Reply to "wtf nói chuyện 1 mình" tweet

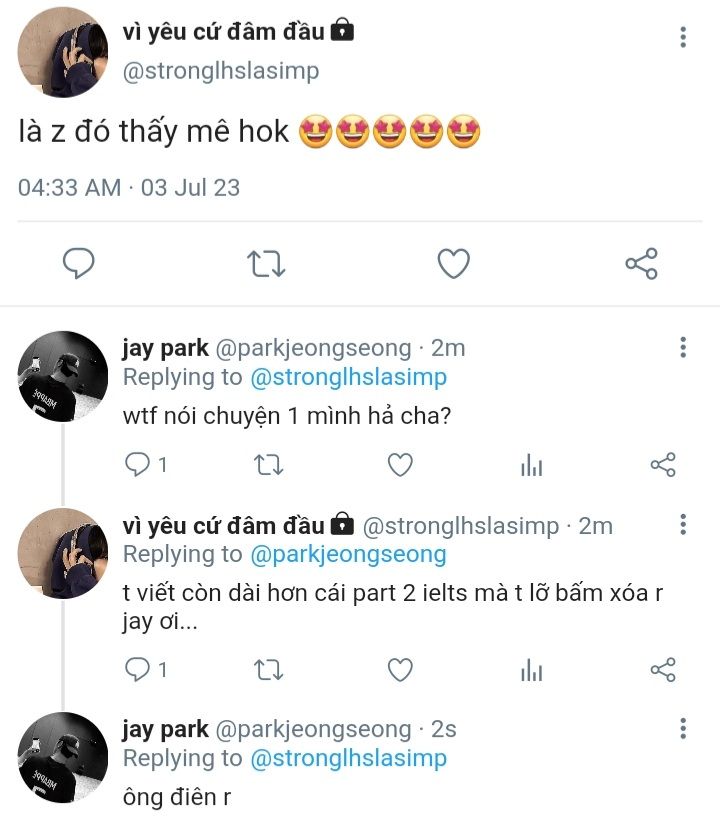pos(138,465)
